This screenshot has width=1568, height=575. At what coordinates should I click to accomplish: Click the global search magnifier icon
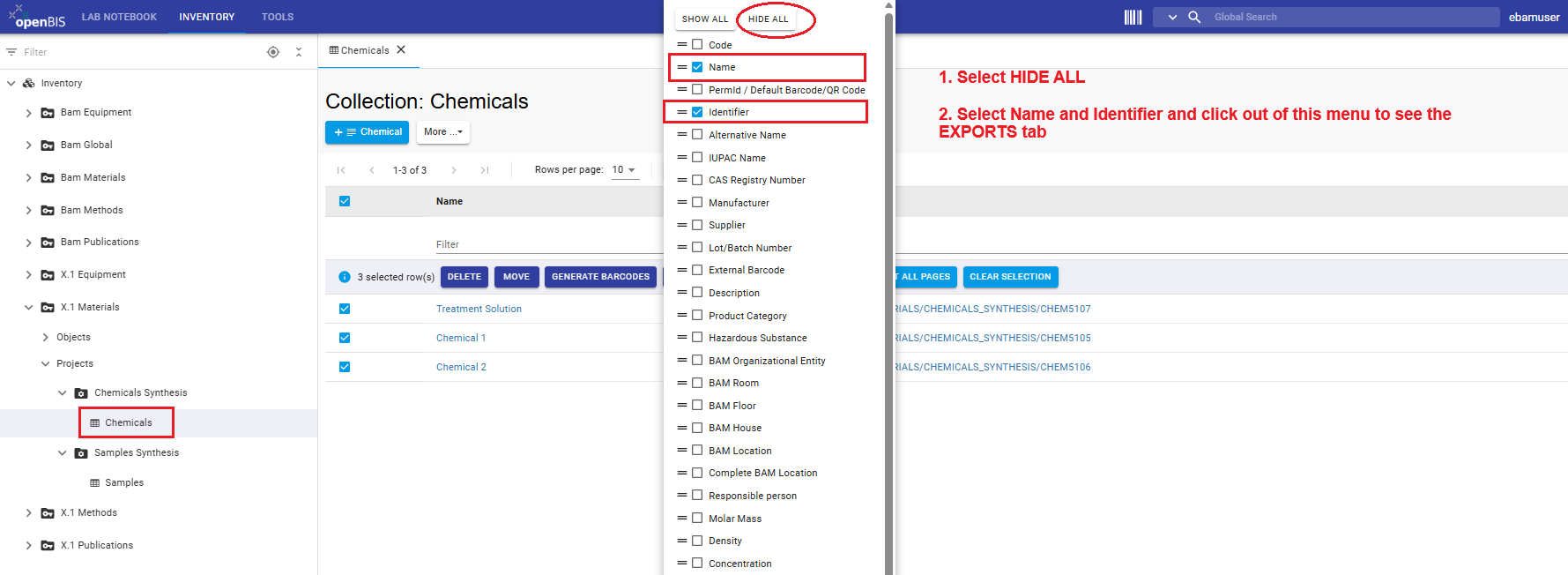point(1194,17)
